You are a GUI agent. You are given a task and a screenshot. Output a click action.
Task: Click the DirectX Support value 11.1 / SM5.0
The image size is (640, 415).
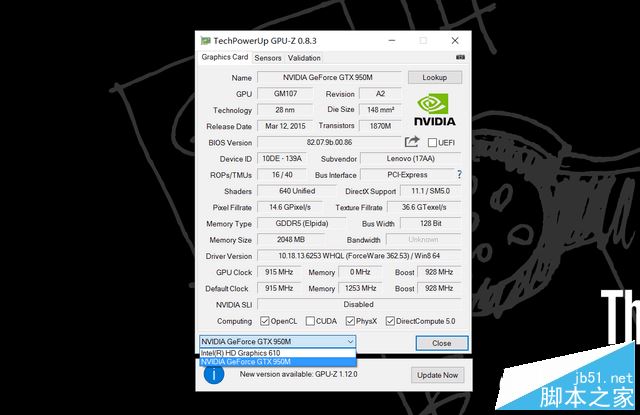pos(431,191)
